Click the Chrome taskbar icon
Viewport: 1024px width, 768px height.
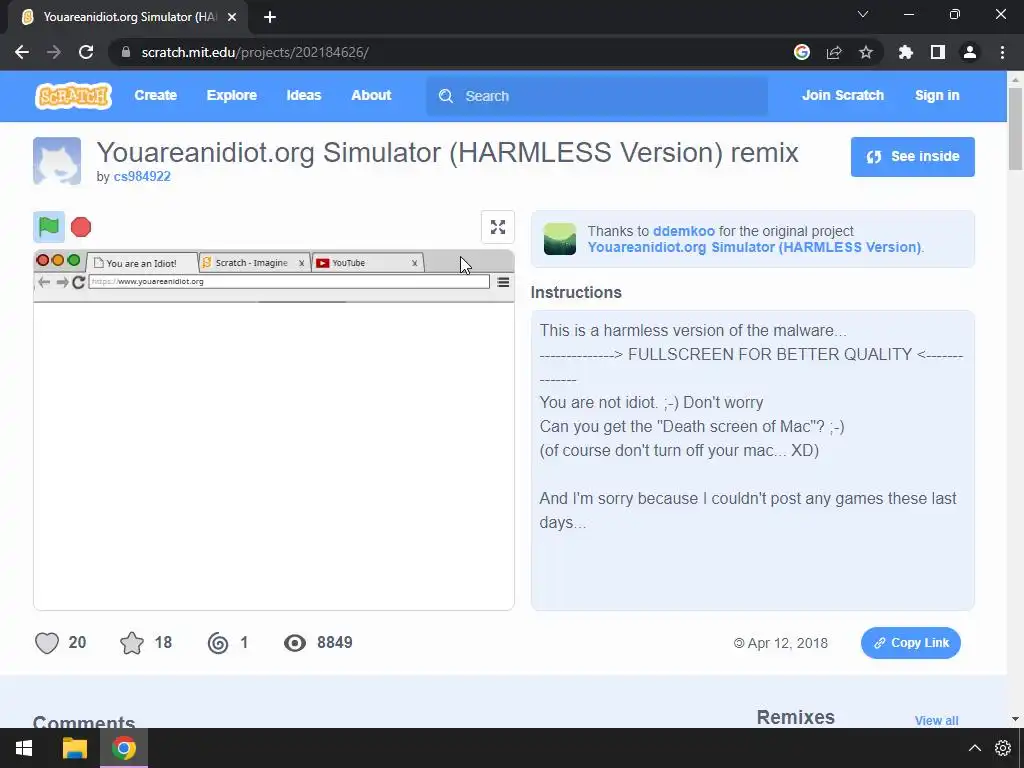(x=124, y=748)
